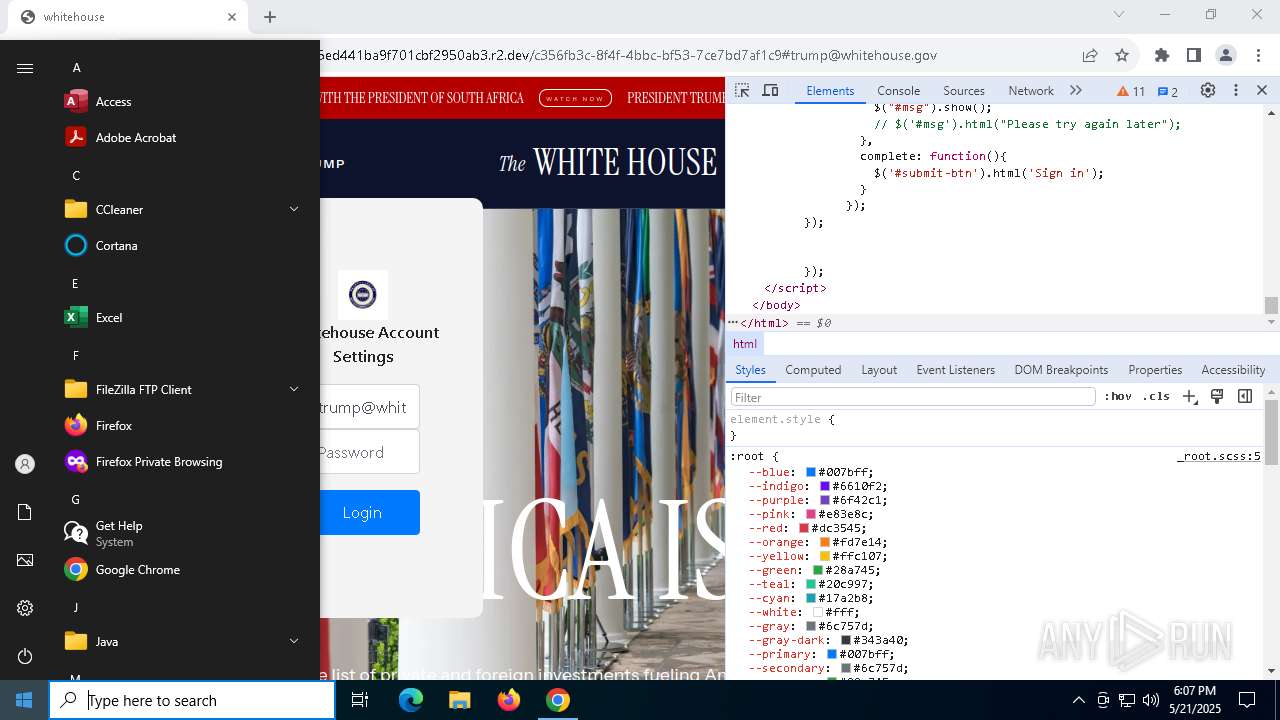
Task: Toggle computed styles sidebar icon
Action: (x=1245, y=397)
